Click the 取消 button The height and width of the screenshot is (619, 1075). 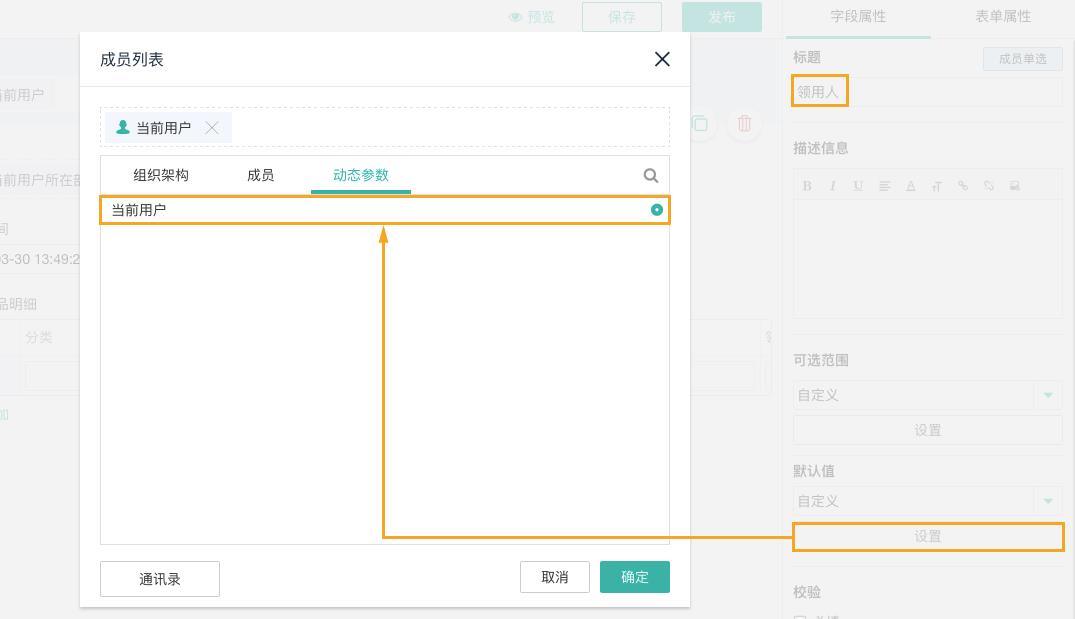tap(554, 577)
